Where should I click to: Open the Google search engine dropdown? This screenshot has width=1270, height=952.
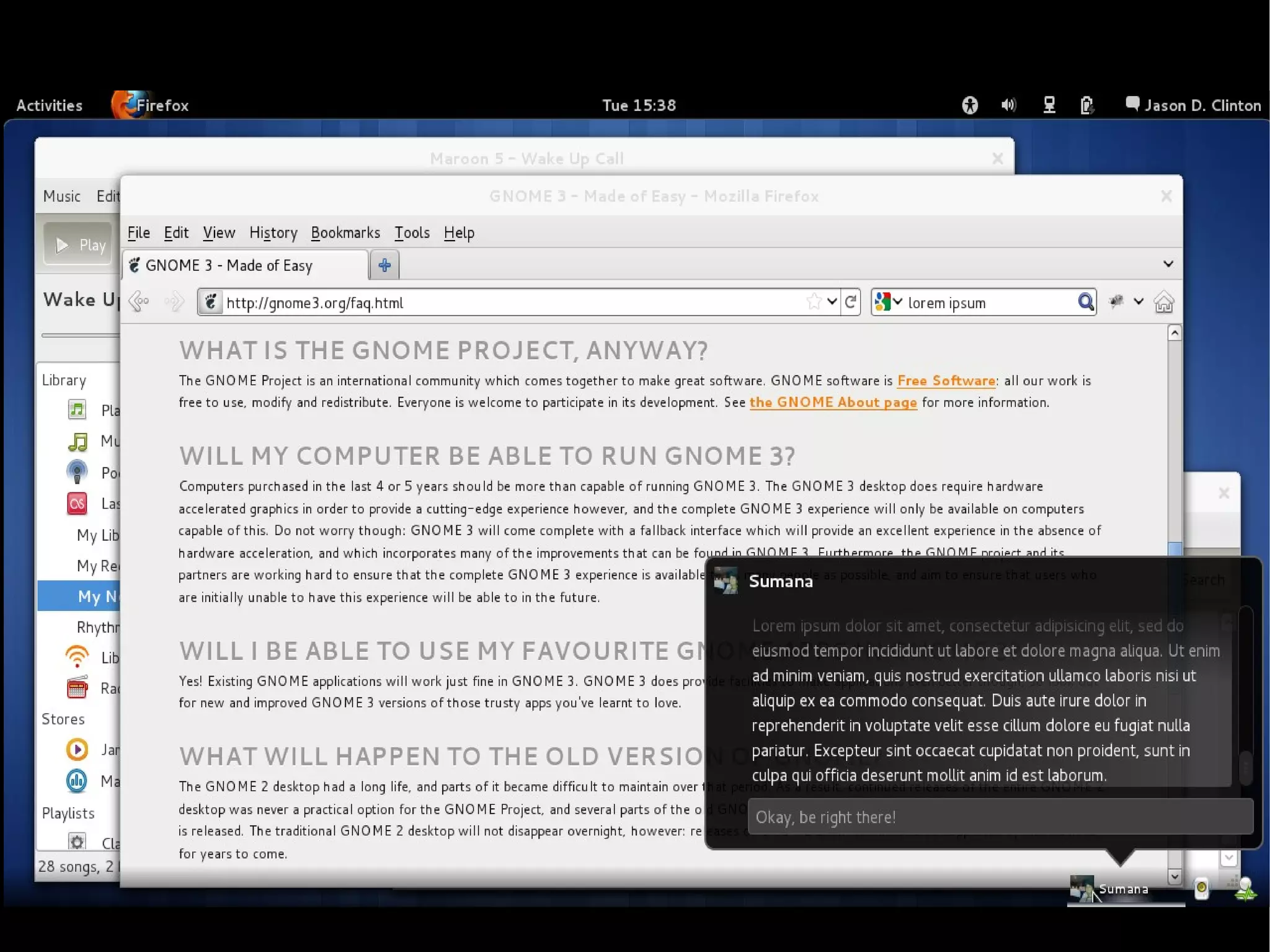[x=888, y=302]
